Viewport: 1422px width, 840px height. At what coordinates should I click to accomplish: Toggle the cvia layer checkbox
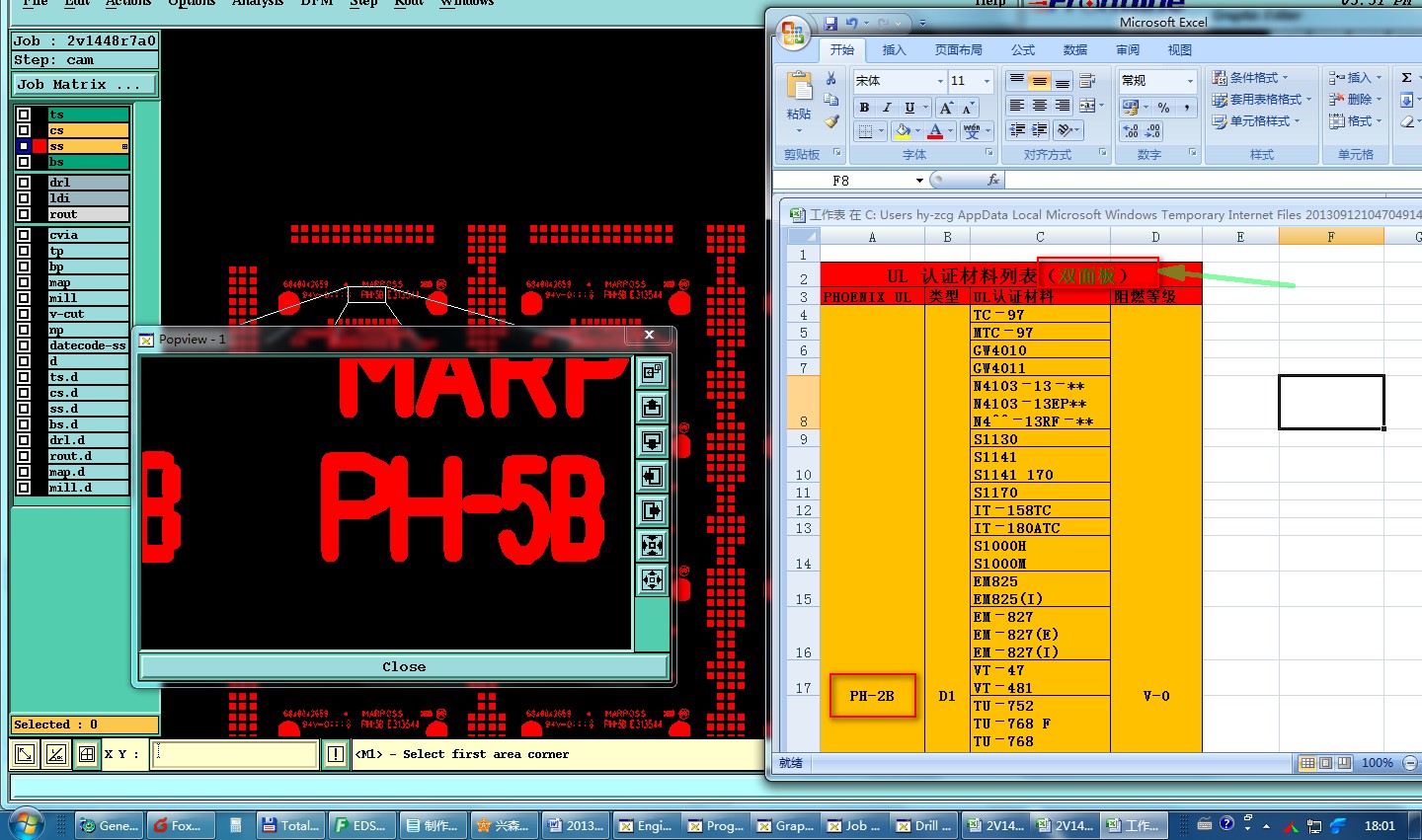24,235
